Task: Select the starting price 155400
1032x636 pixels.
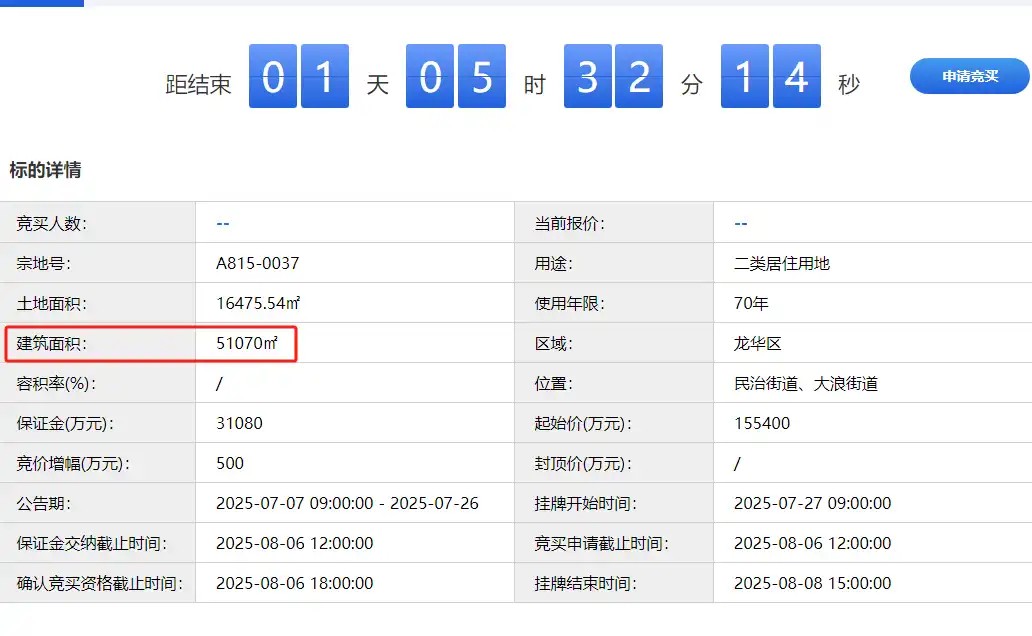Action: click(761, 423)
